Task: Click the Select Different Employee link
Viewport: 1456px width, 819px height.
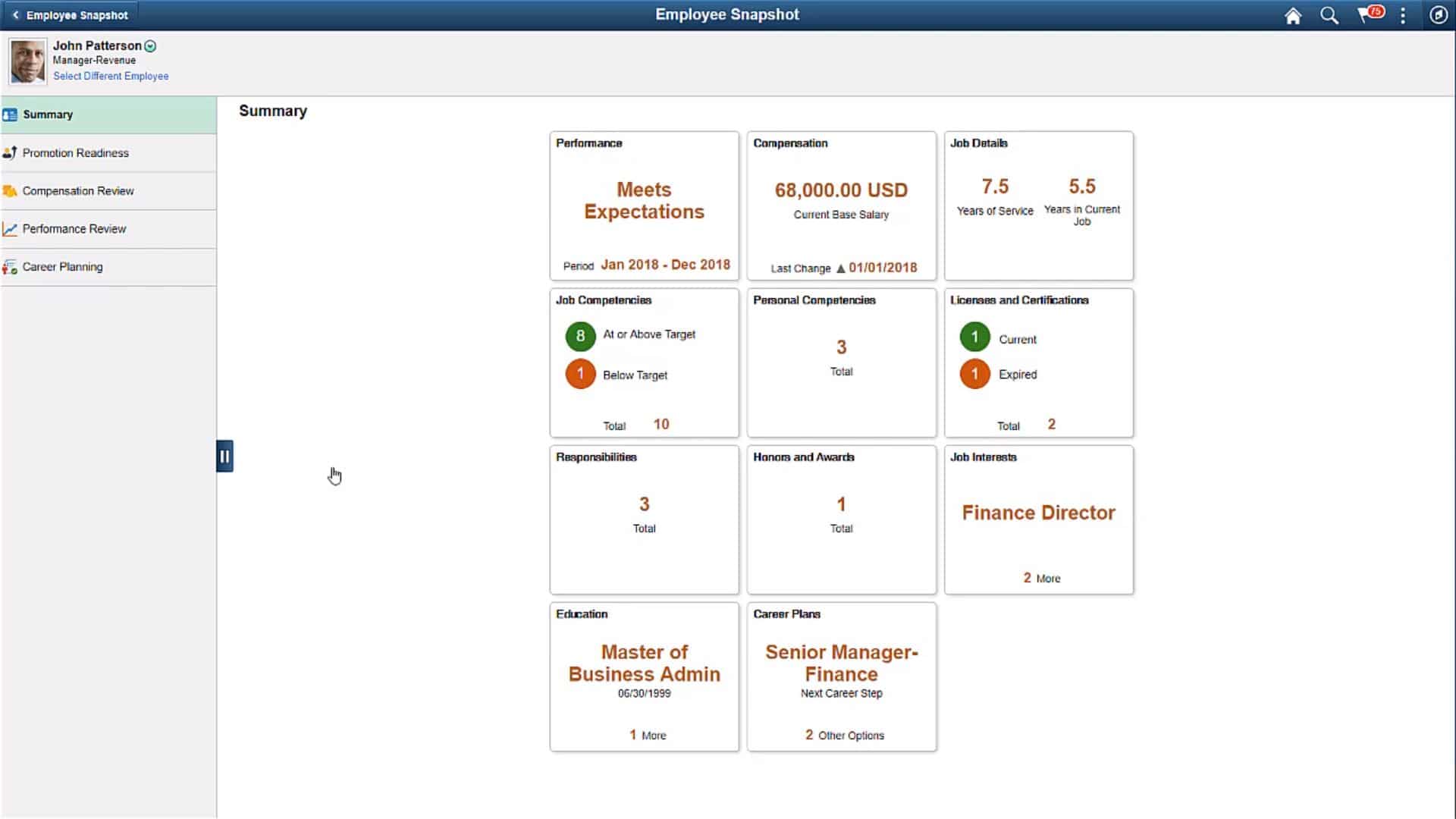Action: coord(111,76)
